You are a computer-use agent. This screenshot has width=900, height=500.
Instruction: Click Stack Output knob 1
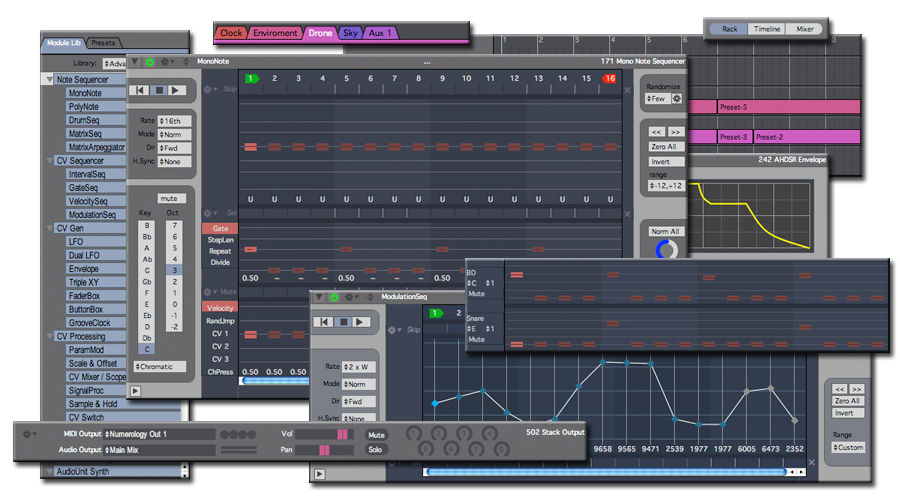(x=414, y=433)
